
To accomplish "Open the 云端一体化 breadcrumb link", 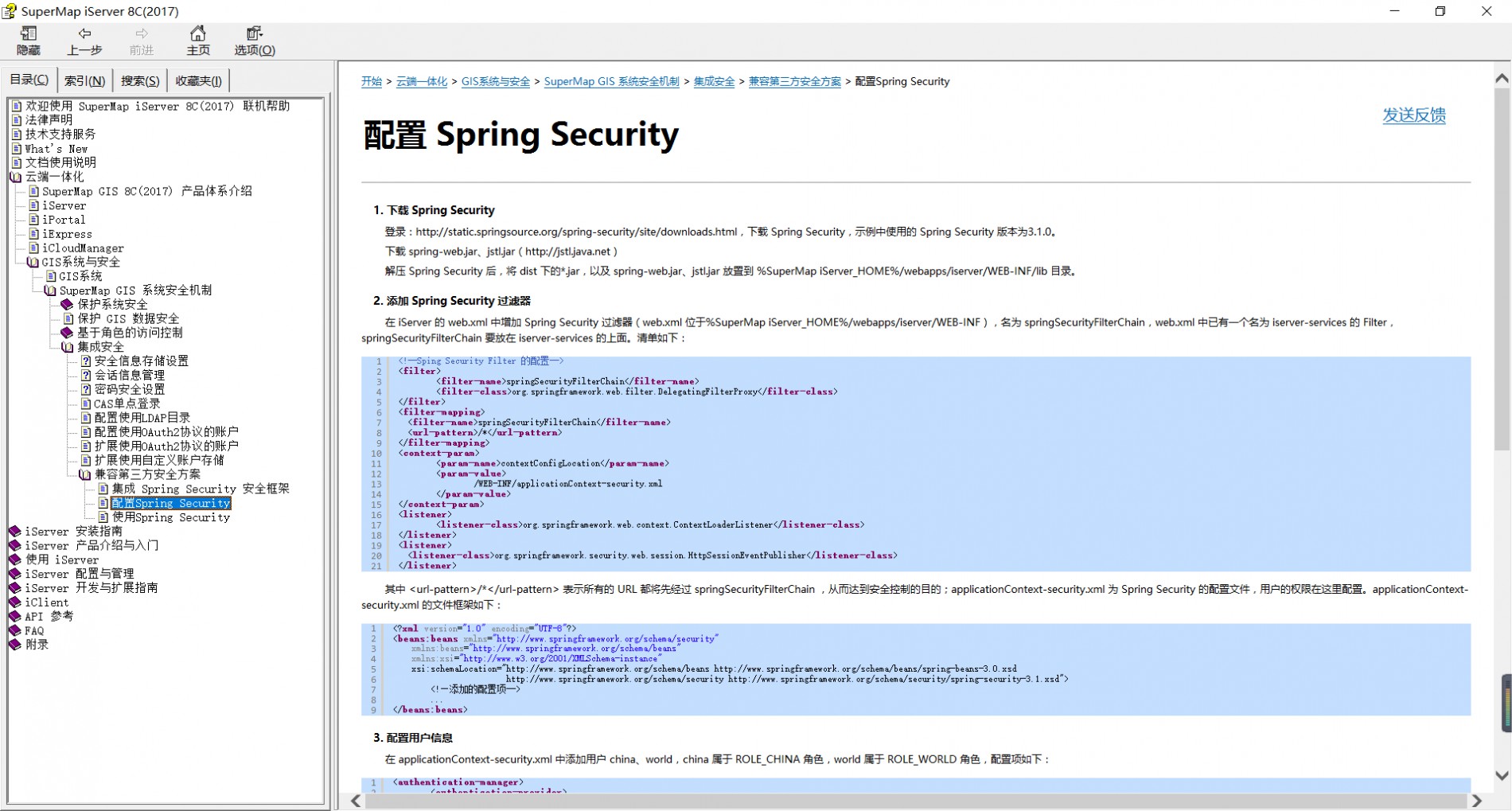I will tap(422, 81).
